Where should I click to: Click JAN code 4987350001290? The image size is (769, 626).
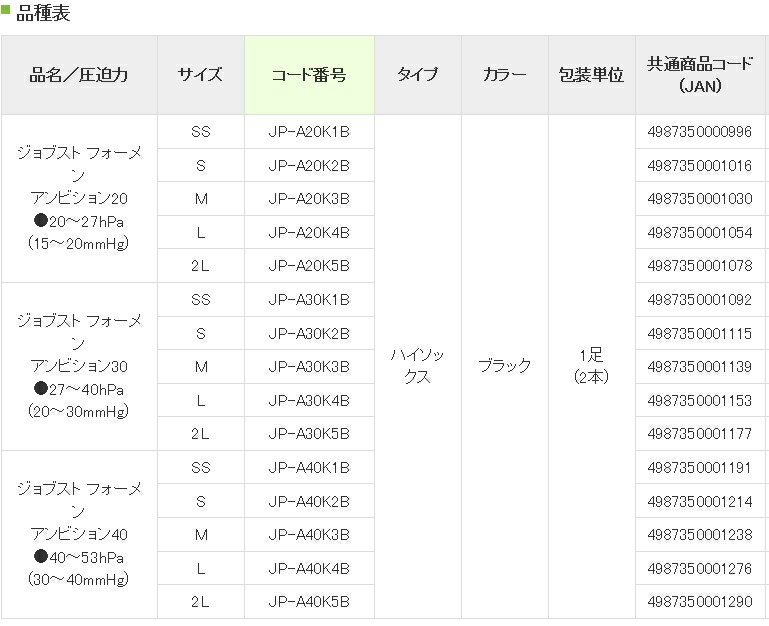(x=699, y=601)
